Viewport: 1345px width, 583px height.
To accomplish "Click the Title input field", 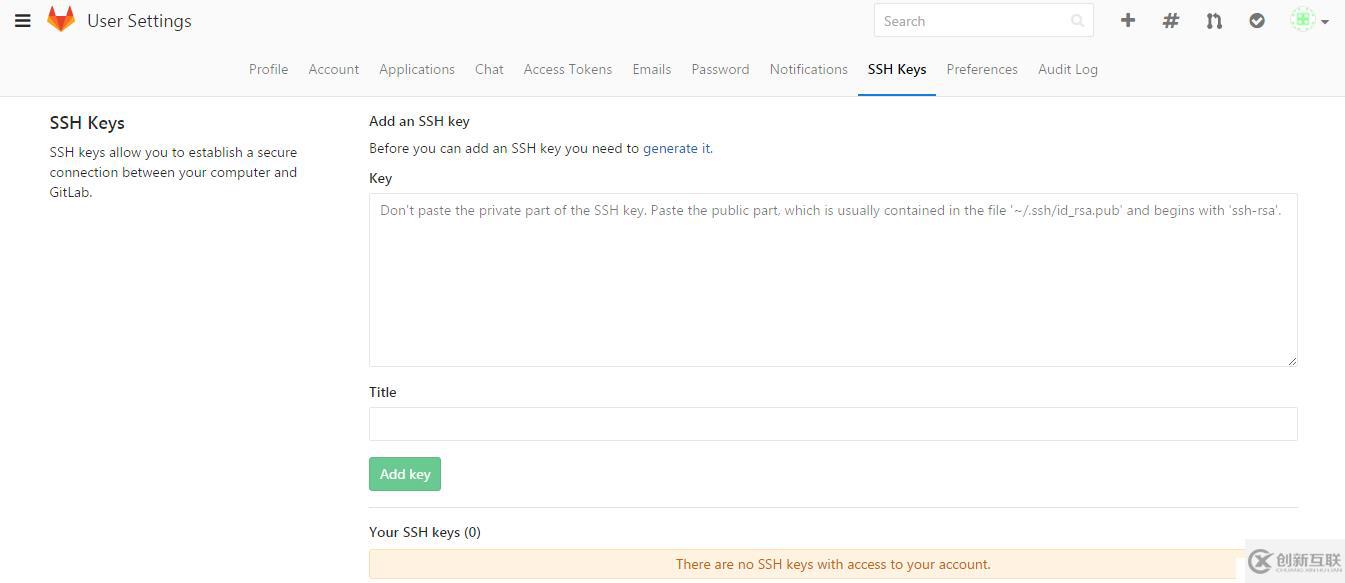I will tap(833, 424).
